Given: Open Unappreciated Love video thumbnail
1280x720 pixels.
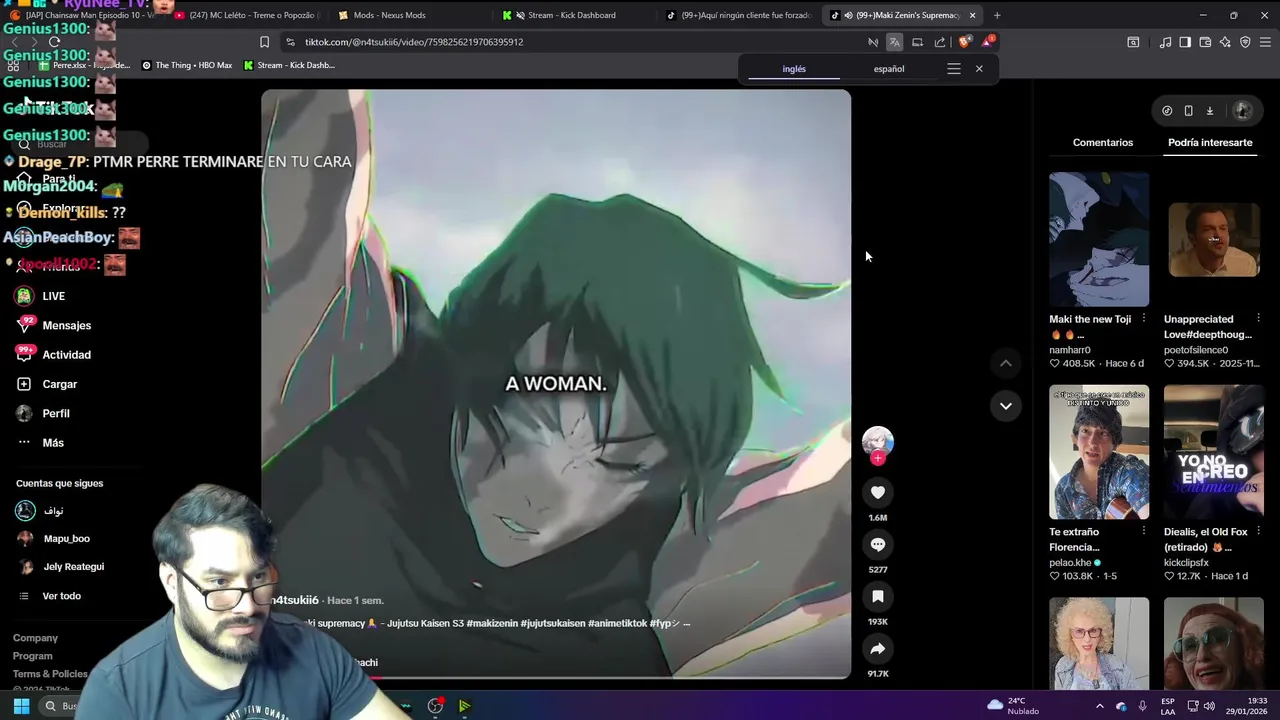Looking at the screenshot, I should click(x=1214, y=239).
